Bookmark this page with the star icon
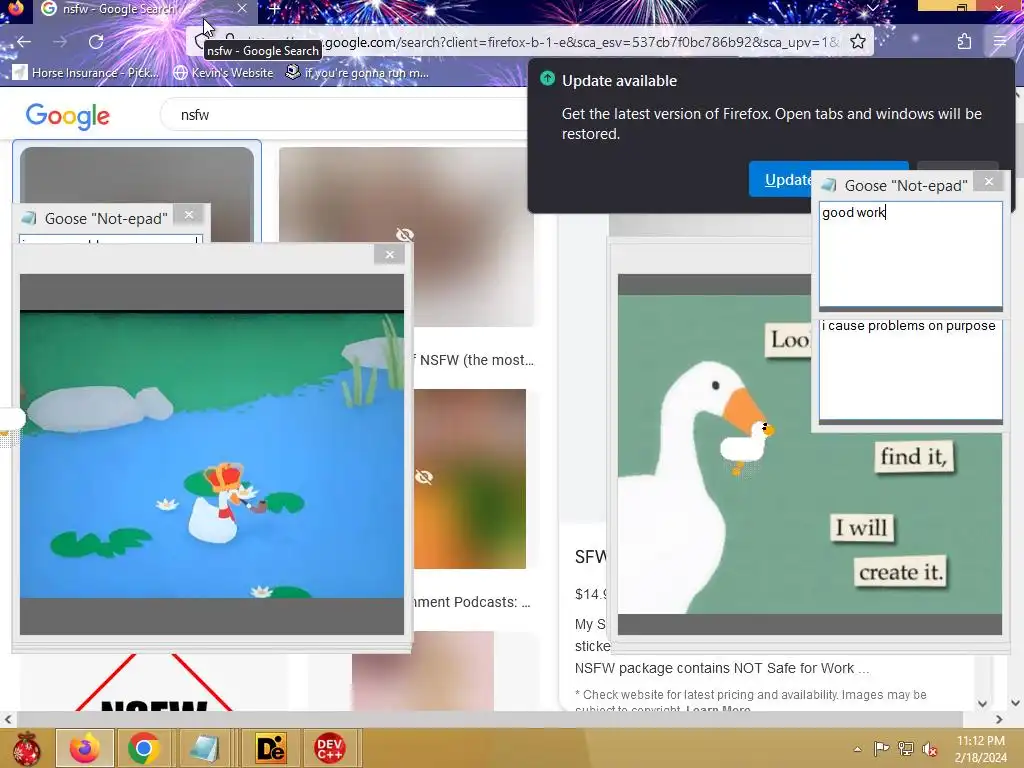This screenshot has width=1024, height=768. (857, 42)
